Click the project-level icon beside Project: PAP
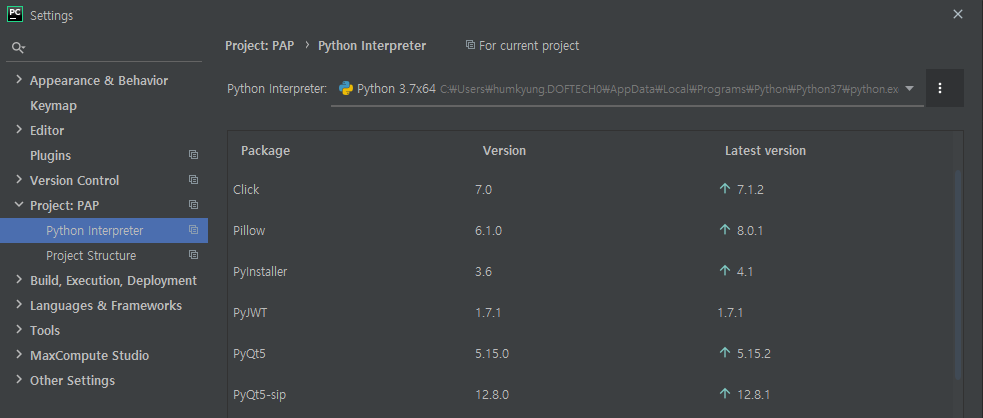 193,205
